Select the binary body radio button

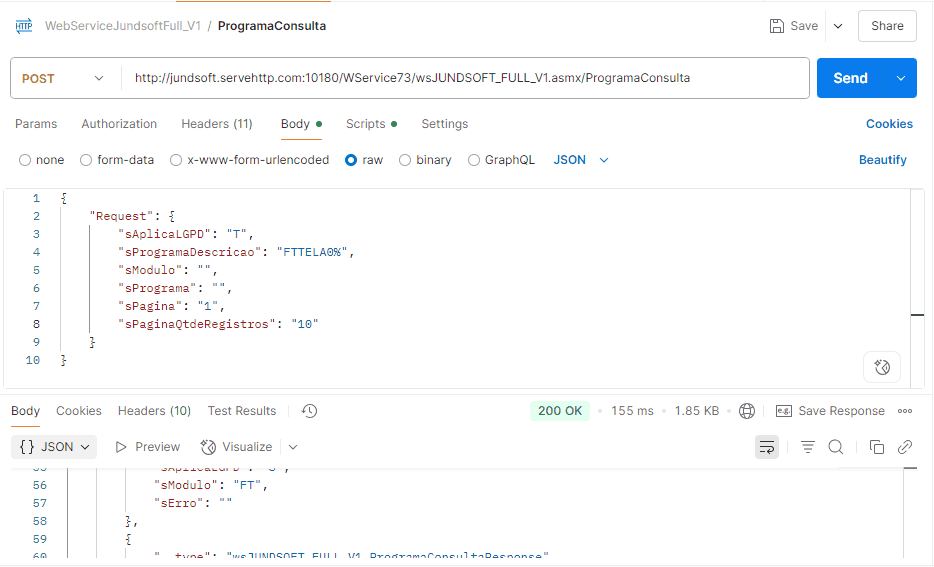coord(405,160)
